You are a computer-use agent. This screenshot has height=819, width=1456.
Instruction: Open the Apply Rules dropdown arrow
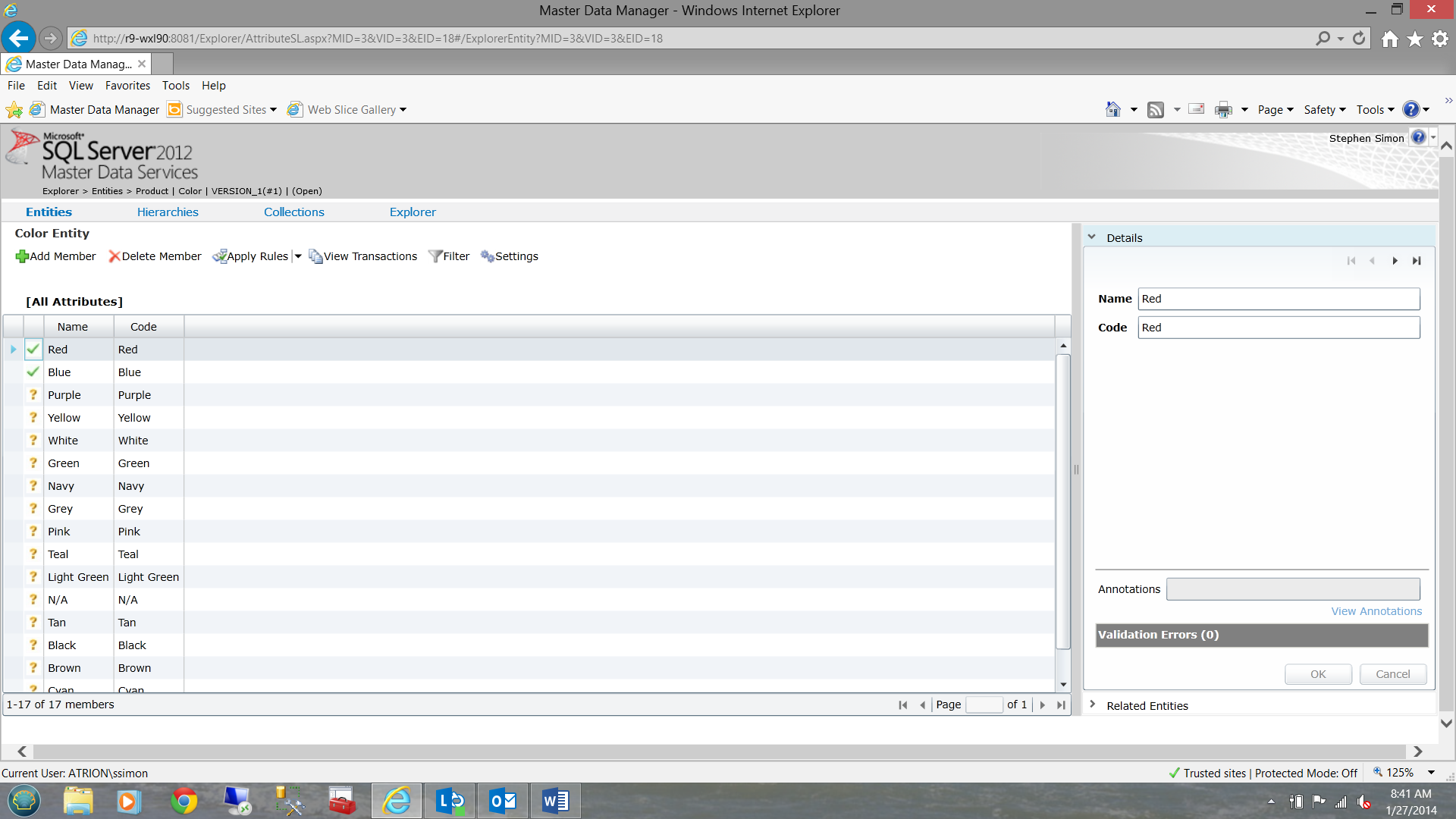tap(298, 256)
